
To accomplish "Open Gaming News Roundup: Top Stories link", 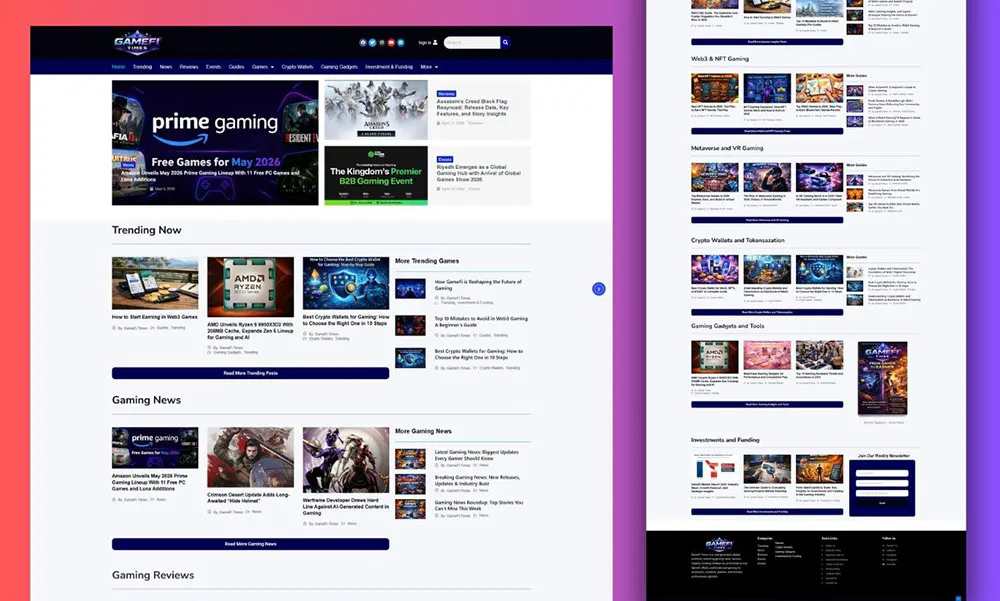I will pyautogui.click(x=479, y=505).
